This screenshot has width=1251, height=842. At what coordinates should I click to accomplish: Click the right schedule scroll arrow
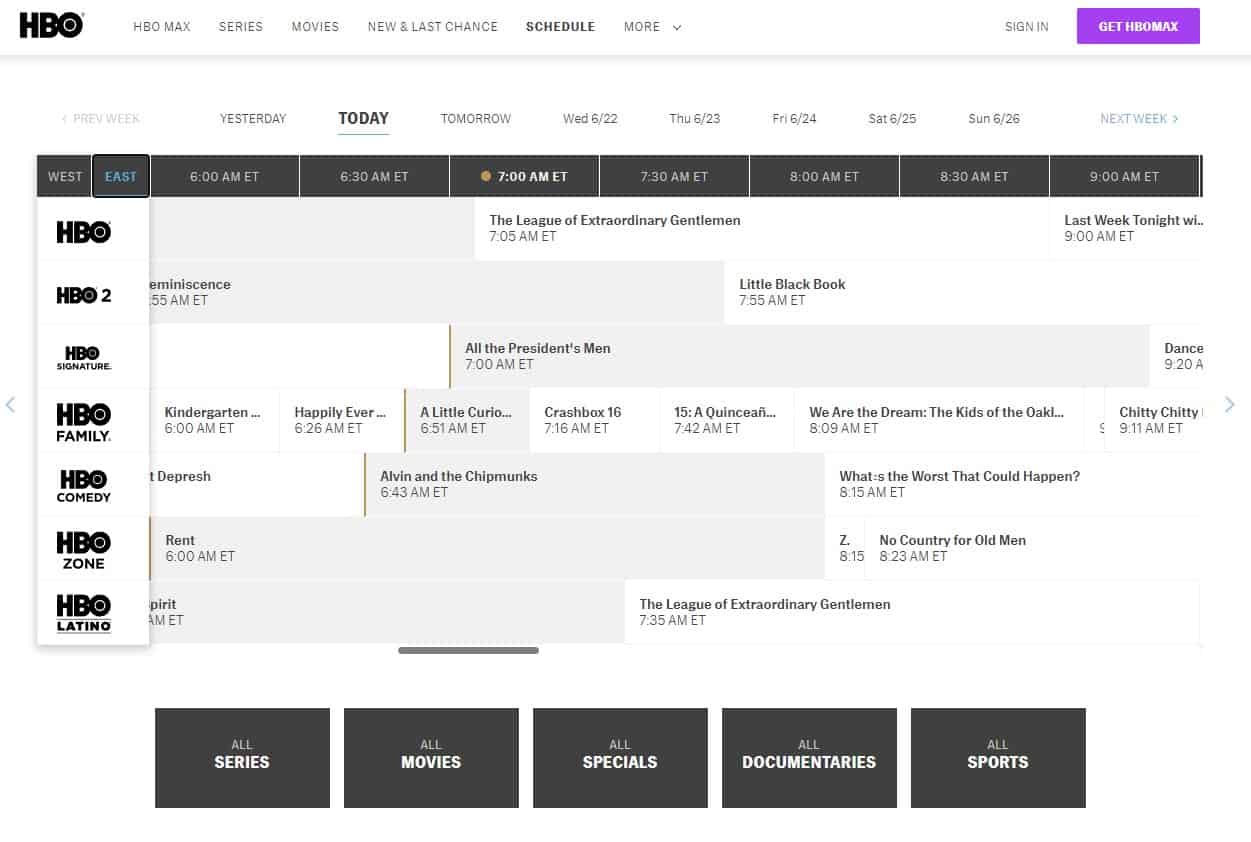[x=1230, y=404]
